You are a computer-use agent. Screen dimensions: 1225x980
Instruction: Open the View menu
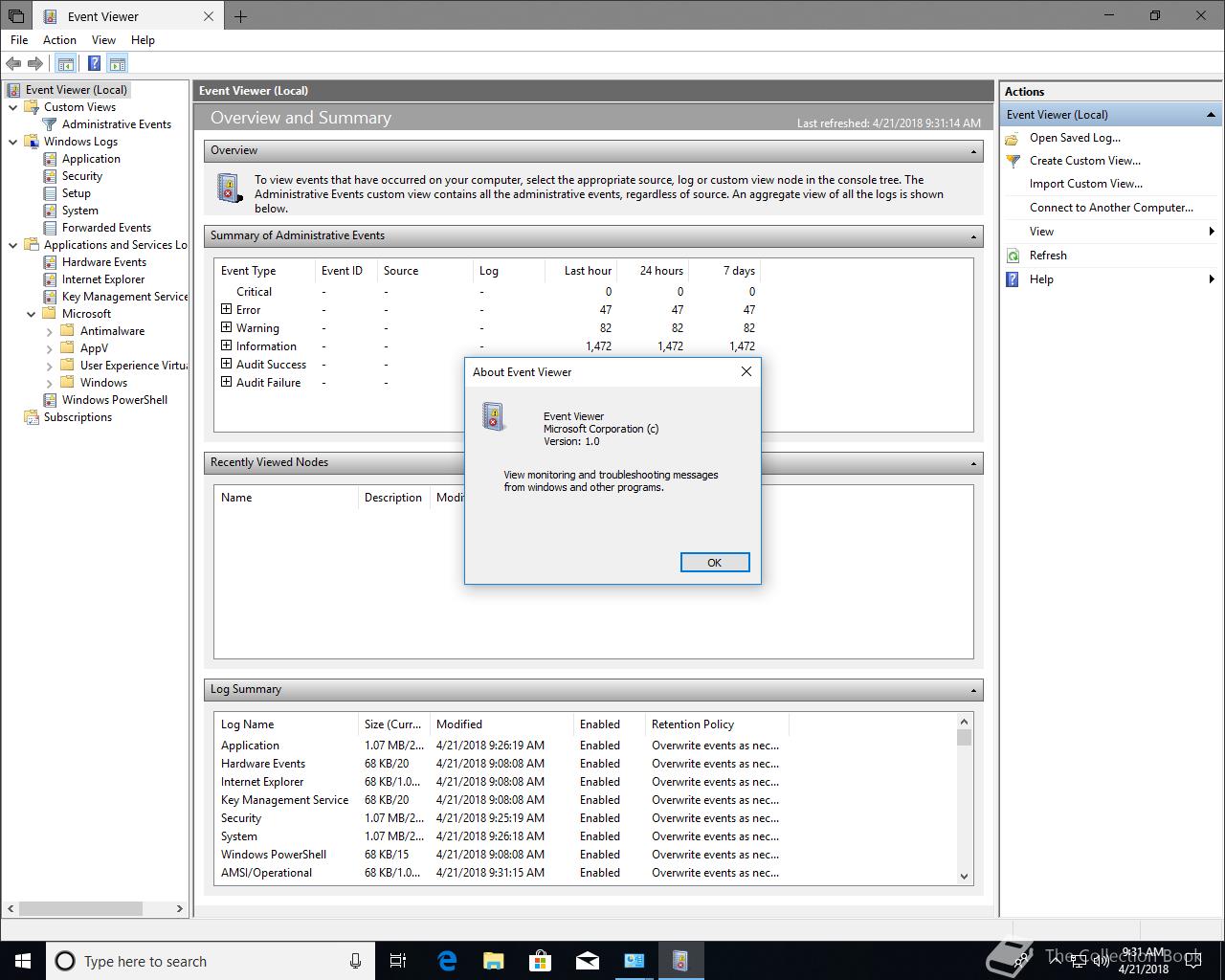point(103,40)
